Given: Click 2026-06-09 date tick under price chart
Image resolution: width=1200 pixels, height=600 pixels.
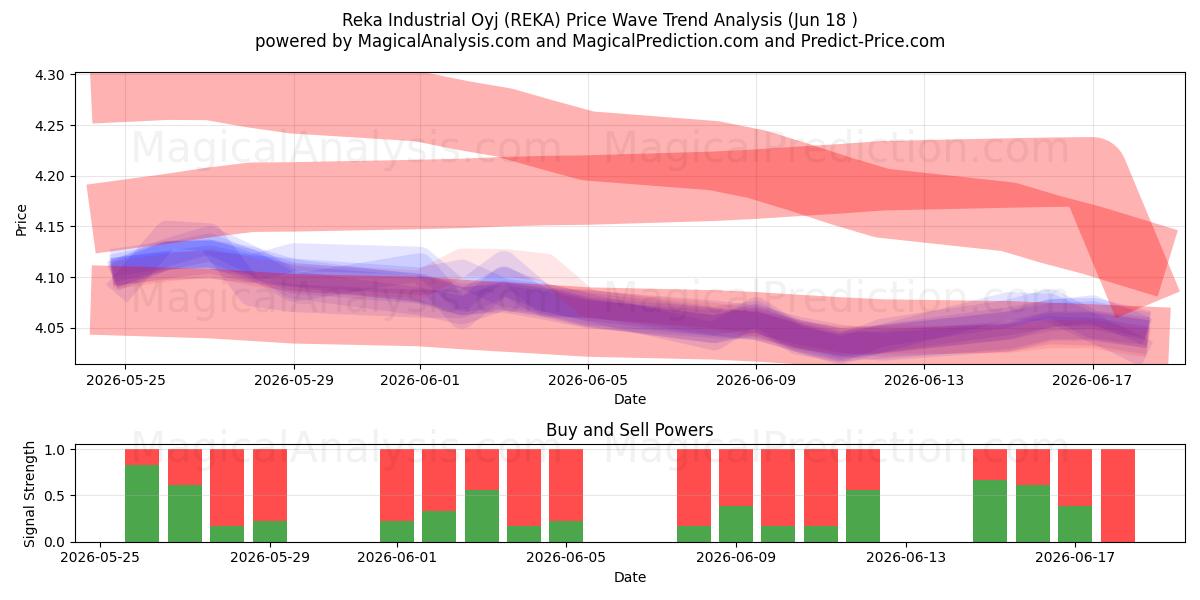Looking at the screenshot, I should coord(757,380).
